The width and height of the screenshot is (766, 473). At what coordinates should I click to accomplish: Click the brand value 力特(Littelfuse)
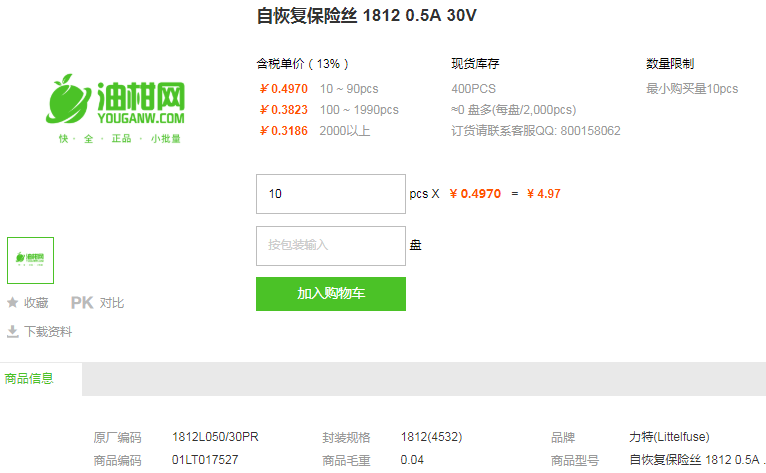point(669,437)
